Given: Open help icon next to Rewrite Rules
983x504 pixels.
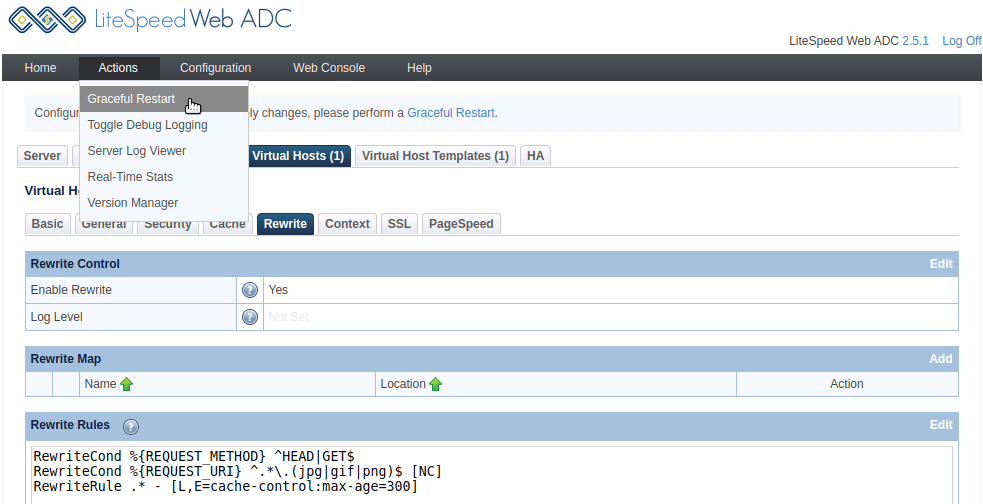Looking at the screenshot, I should tap(131, 427).
